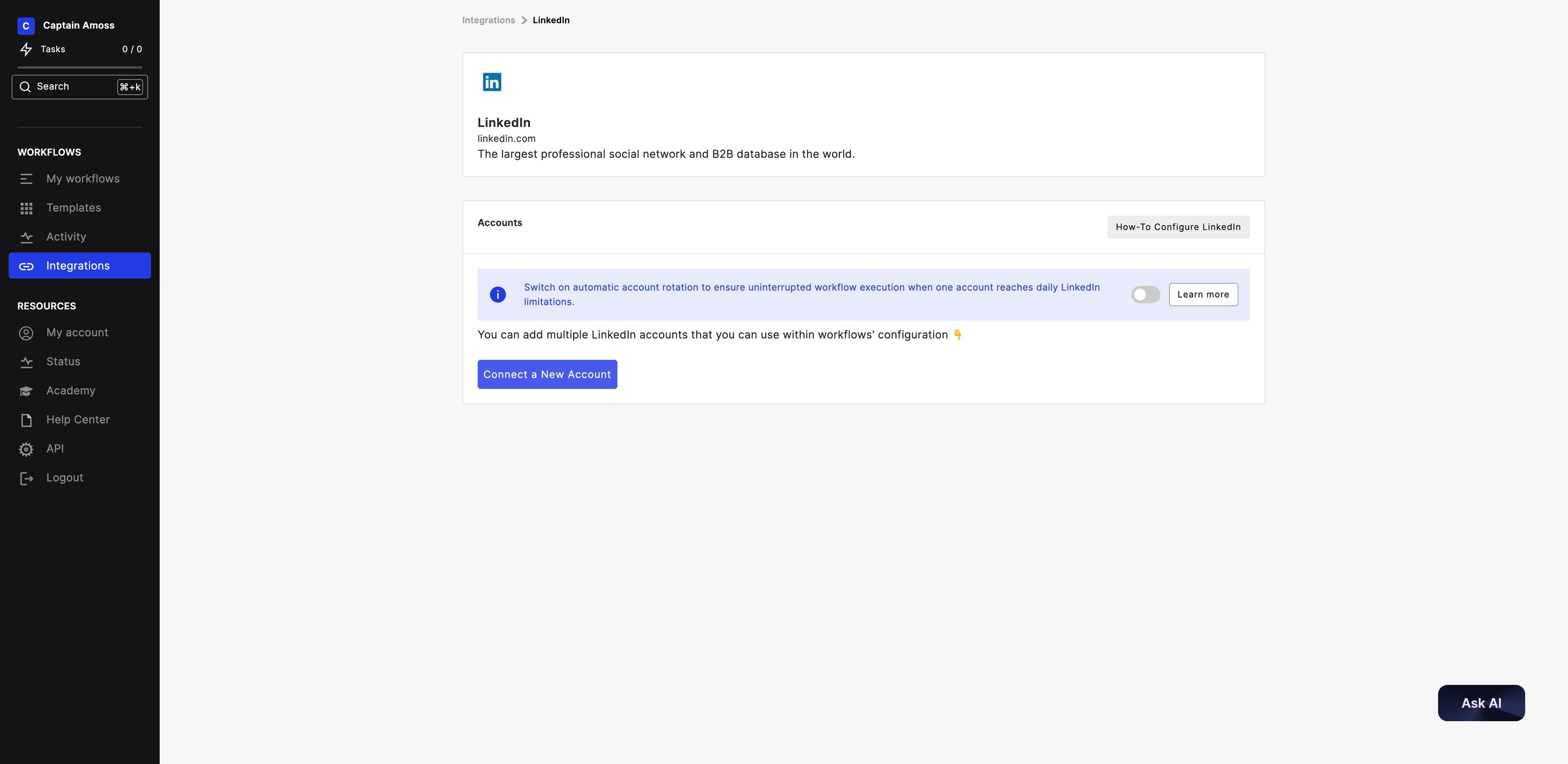
Task: Open the Status page
Action: click(x=63, y=362)
